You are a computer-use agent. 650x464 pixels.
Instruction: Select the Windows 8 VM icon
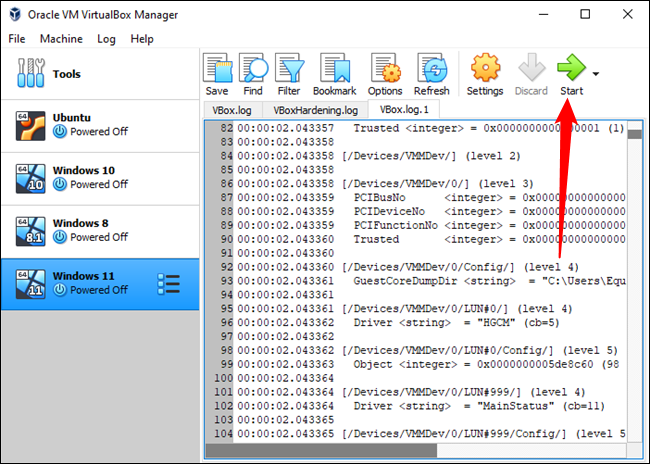coord(30,231)
